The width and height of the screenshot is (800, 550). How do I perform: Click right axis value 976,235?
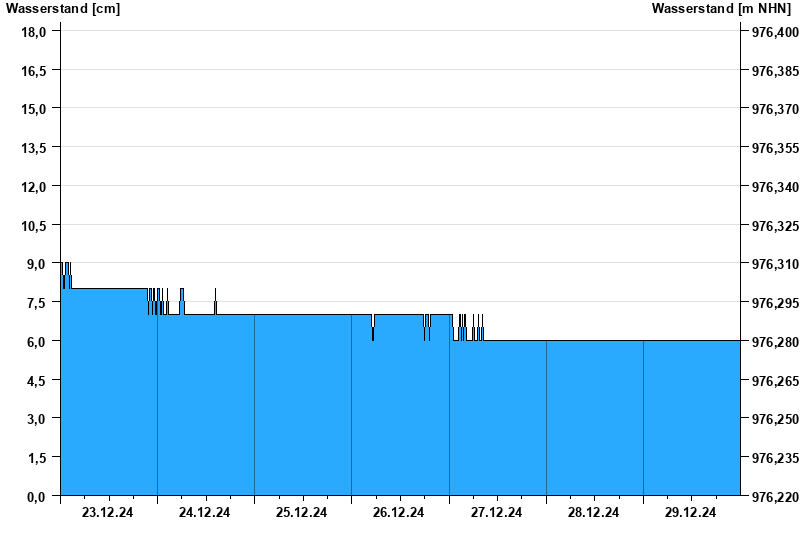[776, 458]
